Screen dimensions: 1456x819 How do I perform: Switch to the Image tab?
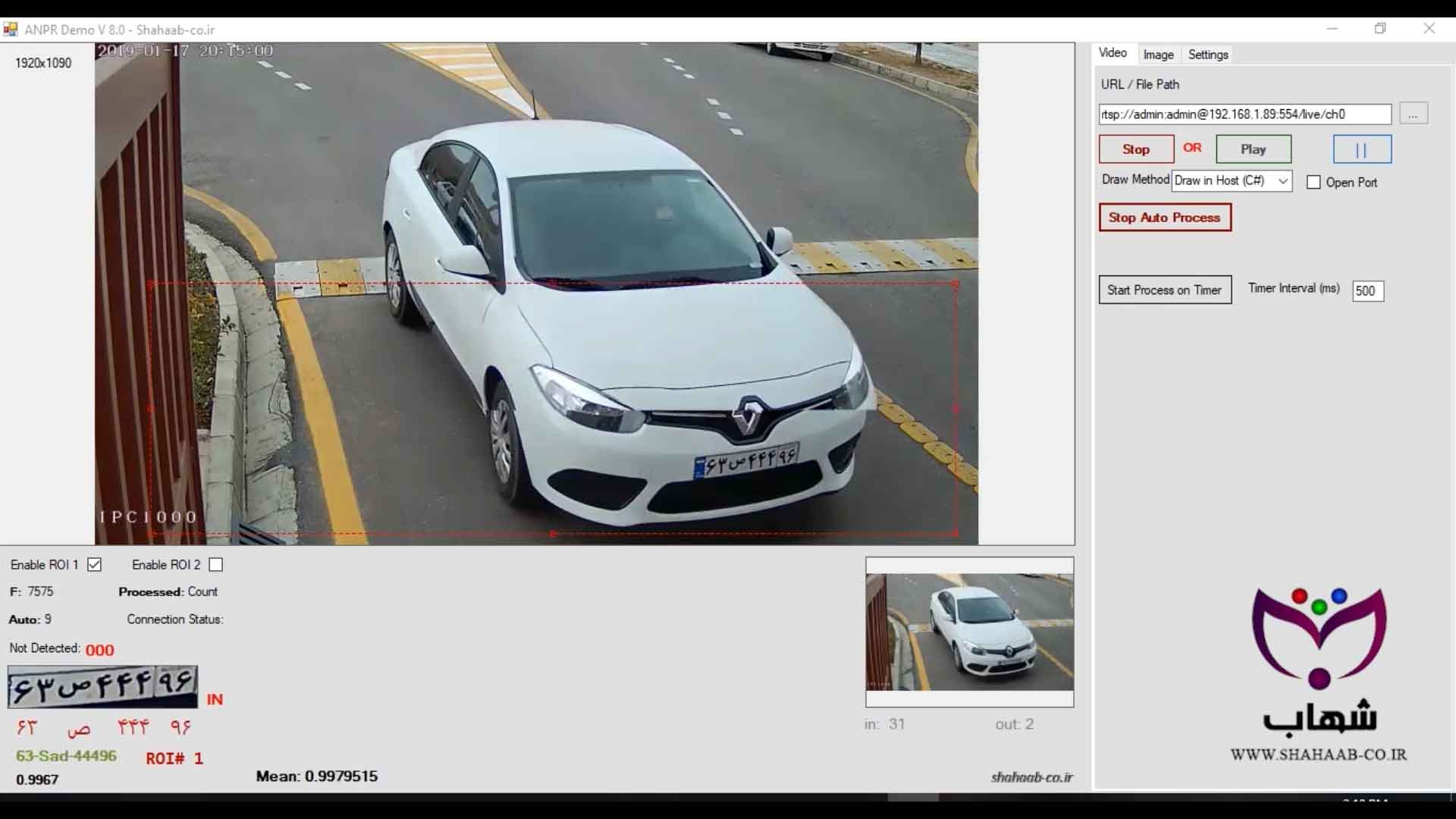[1158, 55]
